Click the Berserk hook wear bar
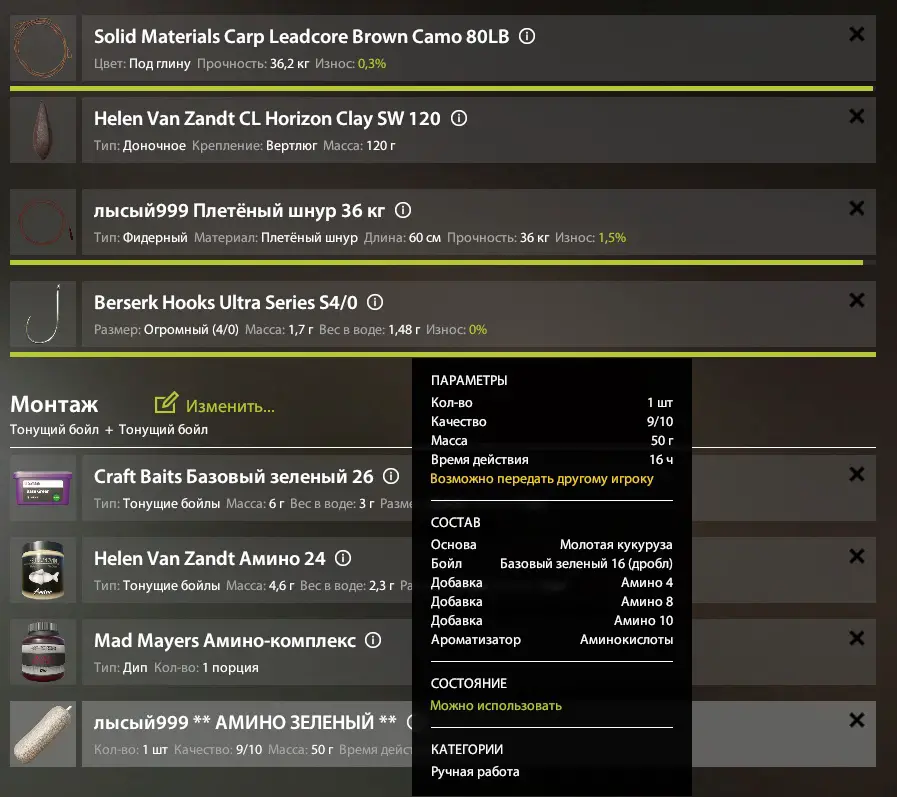This screenshot has height=797, width=897. (x=443, y=355)
